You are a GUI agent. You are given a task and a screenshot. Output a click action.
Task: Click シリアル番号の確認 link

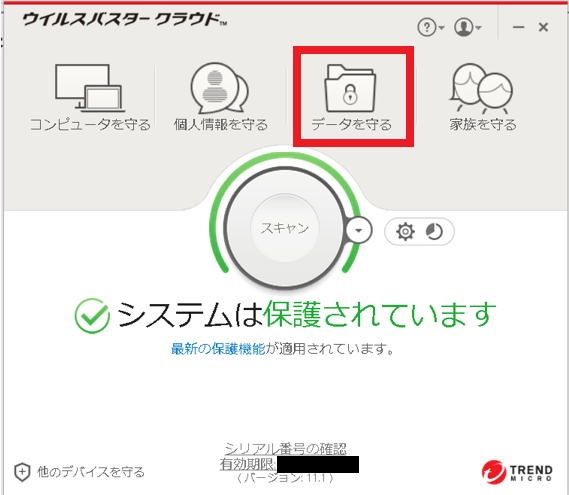pos(286,449)
